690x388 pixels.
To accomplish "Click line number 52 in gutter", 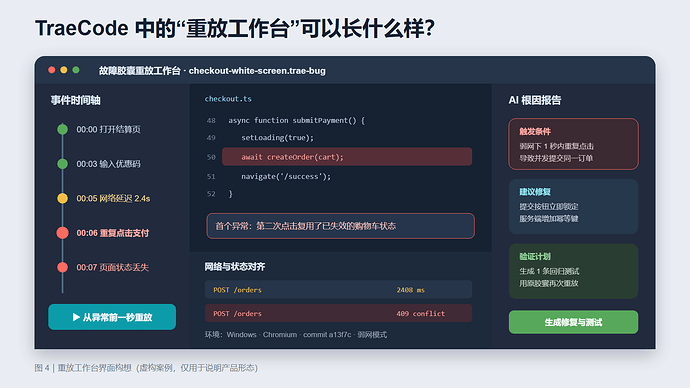I will pyautogui.click(x=211, y=194).
